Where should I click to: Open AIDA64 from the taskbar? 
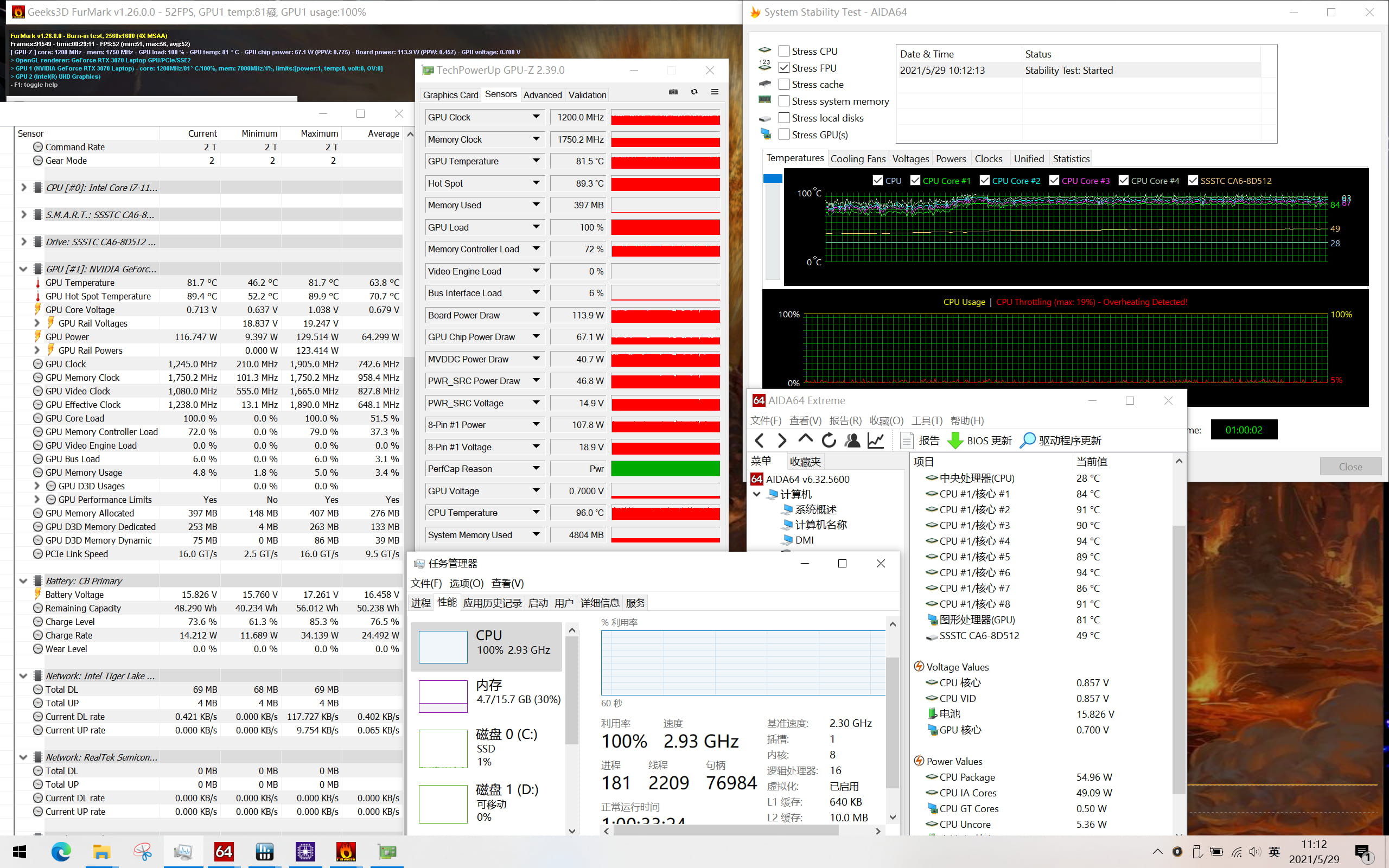pyautogui.click(x=224, y=852)
